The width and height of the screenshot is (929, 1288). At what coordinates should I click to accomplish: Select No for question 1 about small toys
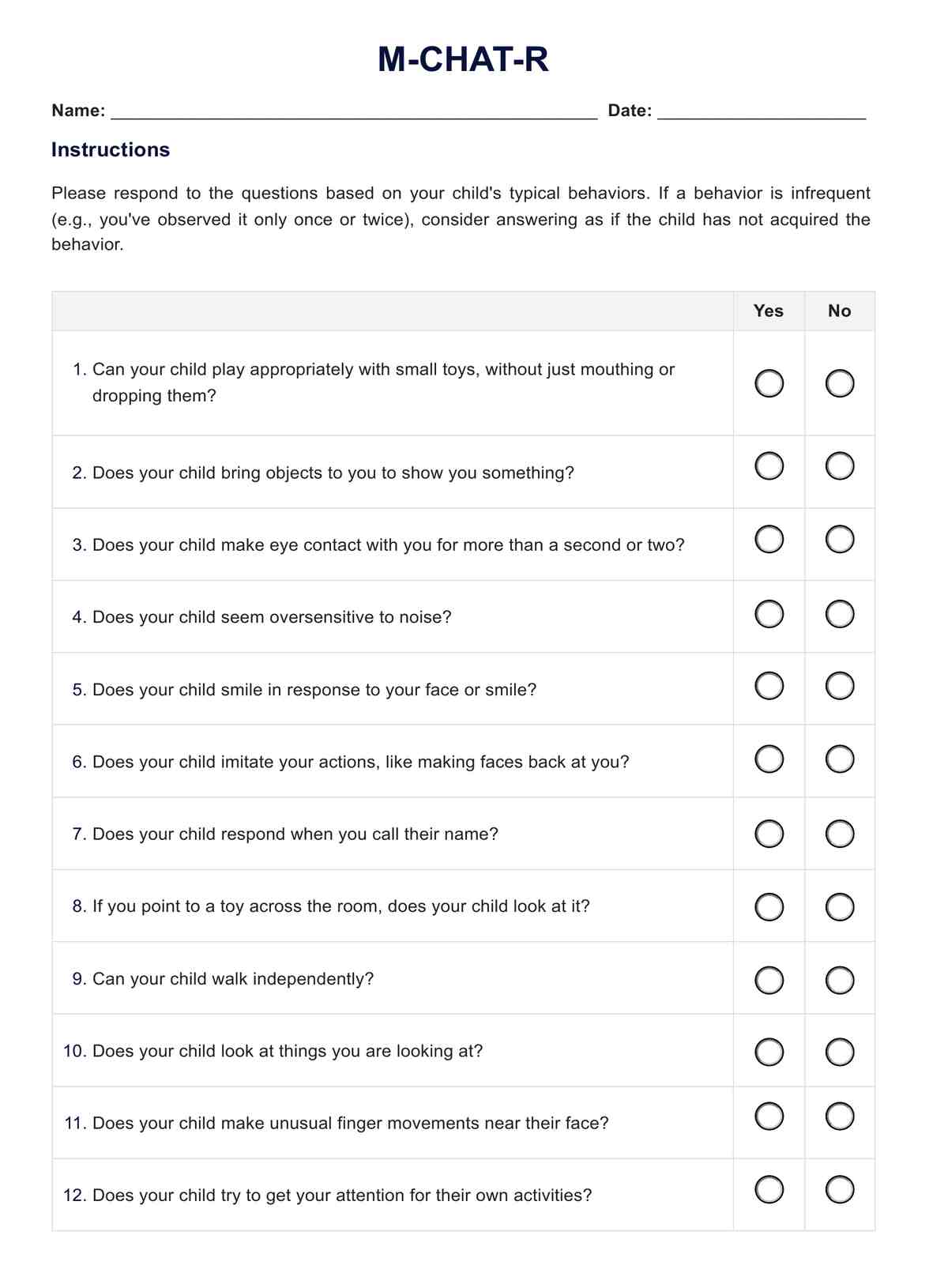839,383
